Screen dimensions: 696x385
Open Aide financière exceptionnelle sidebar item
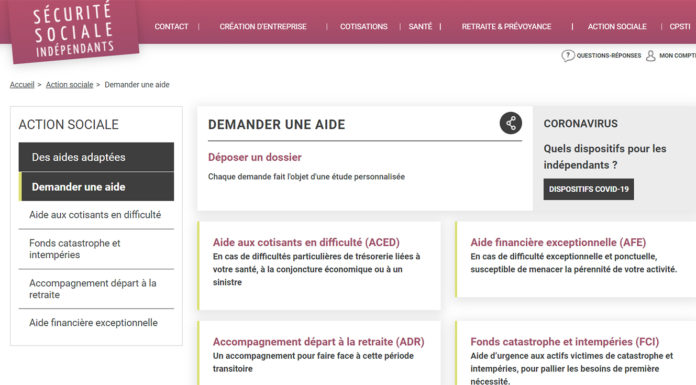pyautogui.click(x=96, y=323)
